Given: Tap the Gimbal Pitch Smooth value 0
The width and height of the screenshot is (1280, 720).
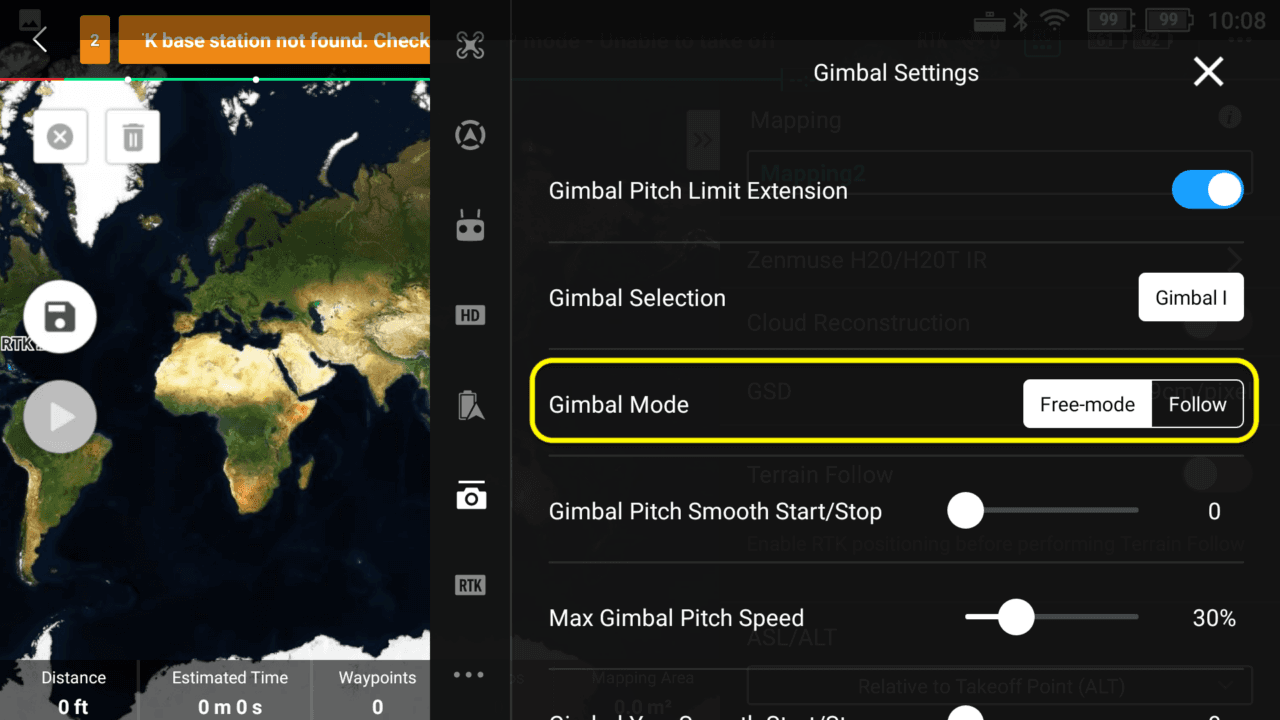Looking at the screenshot, I should [x=1214, y=511].
